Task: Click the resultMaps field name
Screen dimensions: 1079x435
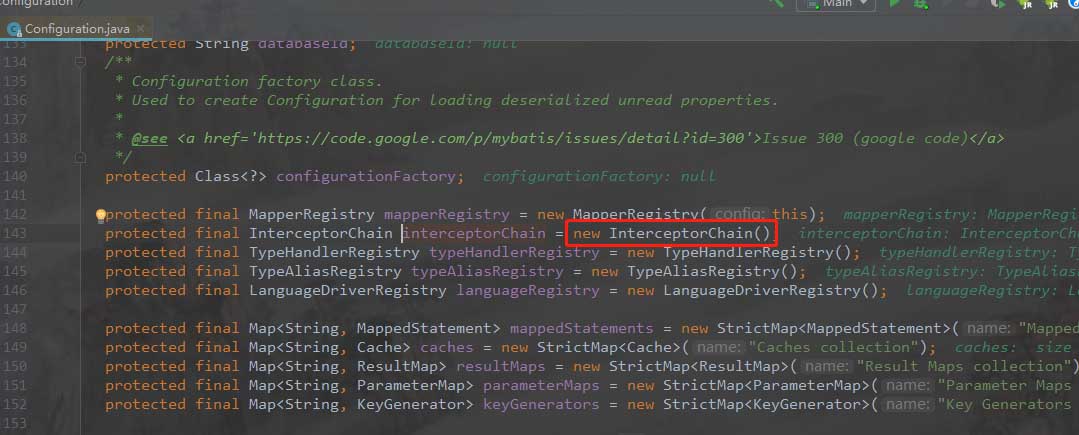Action: (500, 366)
